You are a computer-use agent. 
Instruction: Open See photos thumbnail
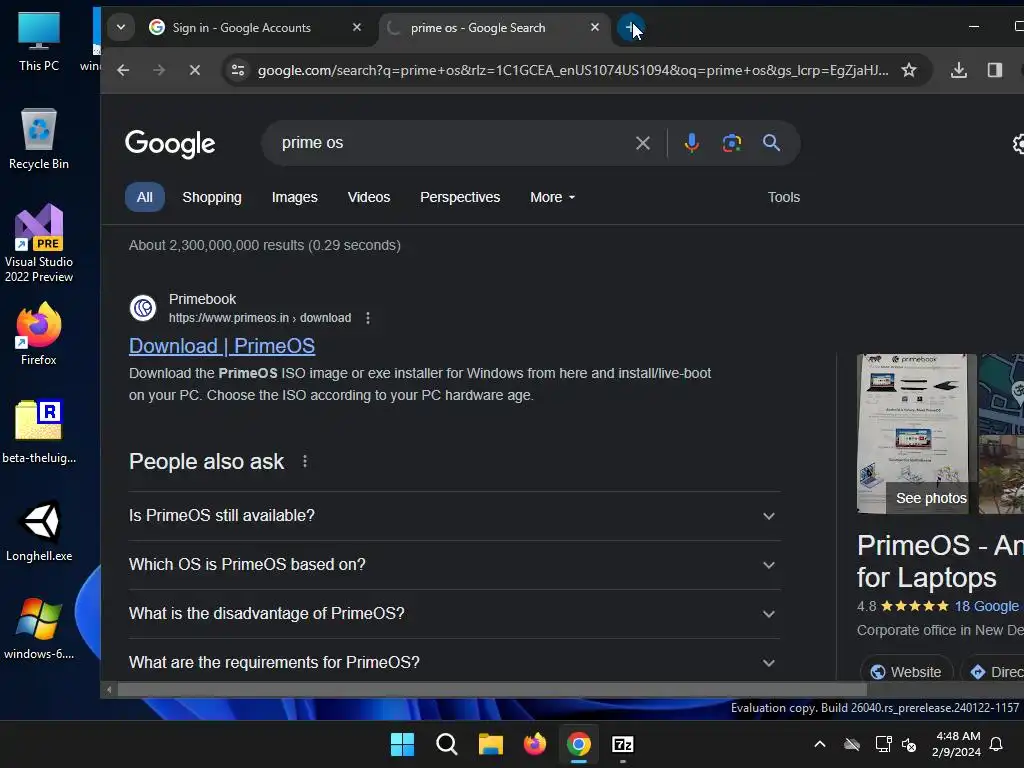click(x=916, y=434)
